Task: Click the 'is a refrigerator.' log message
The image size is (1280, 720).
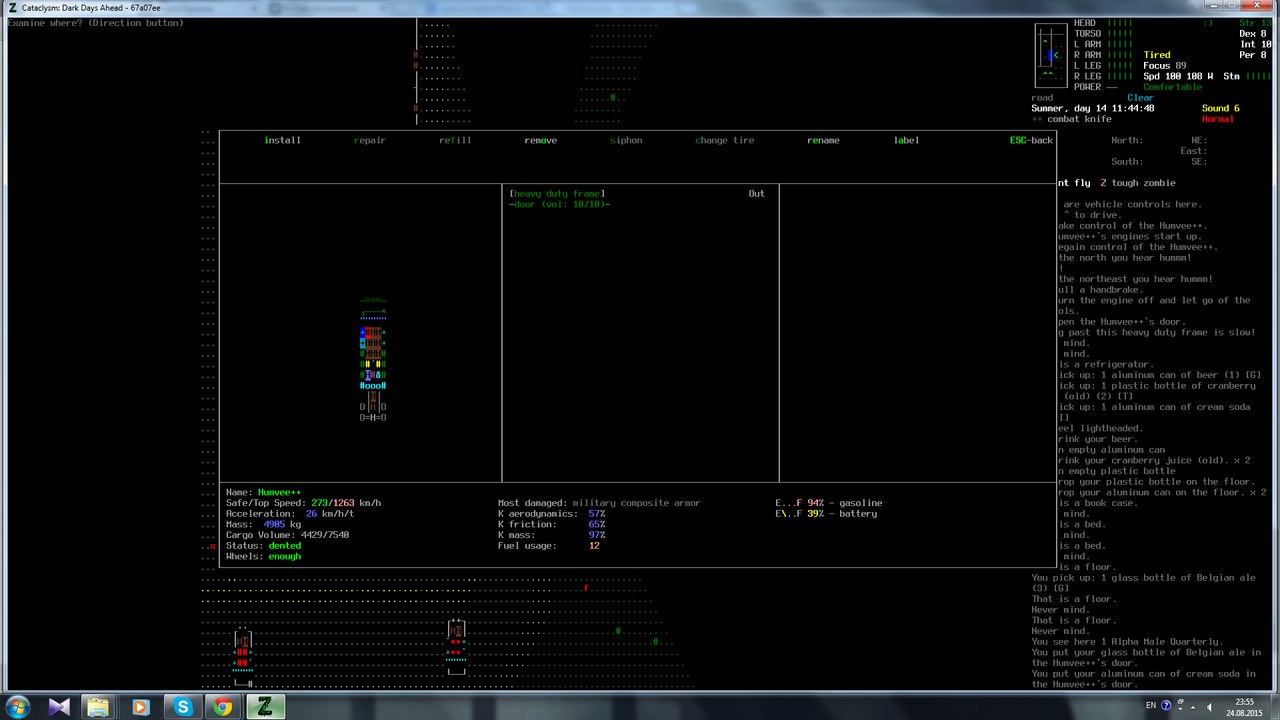Action: (1105, 365)
